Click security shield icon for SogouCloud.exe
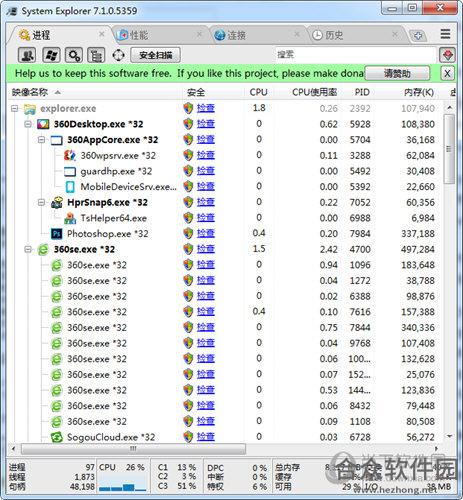Viewport: 463px width, 500px height. 188,437
